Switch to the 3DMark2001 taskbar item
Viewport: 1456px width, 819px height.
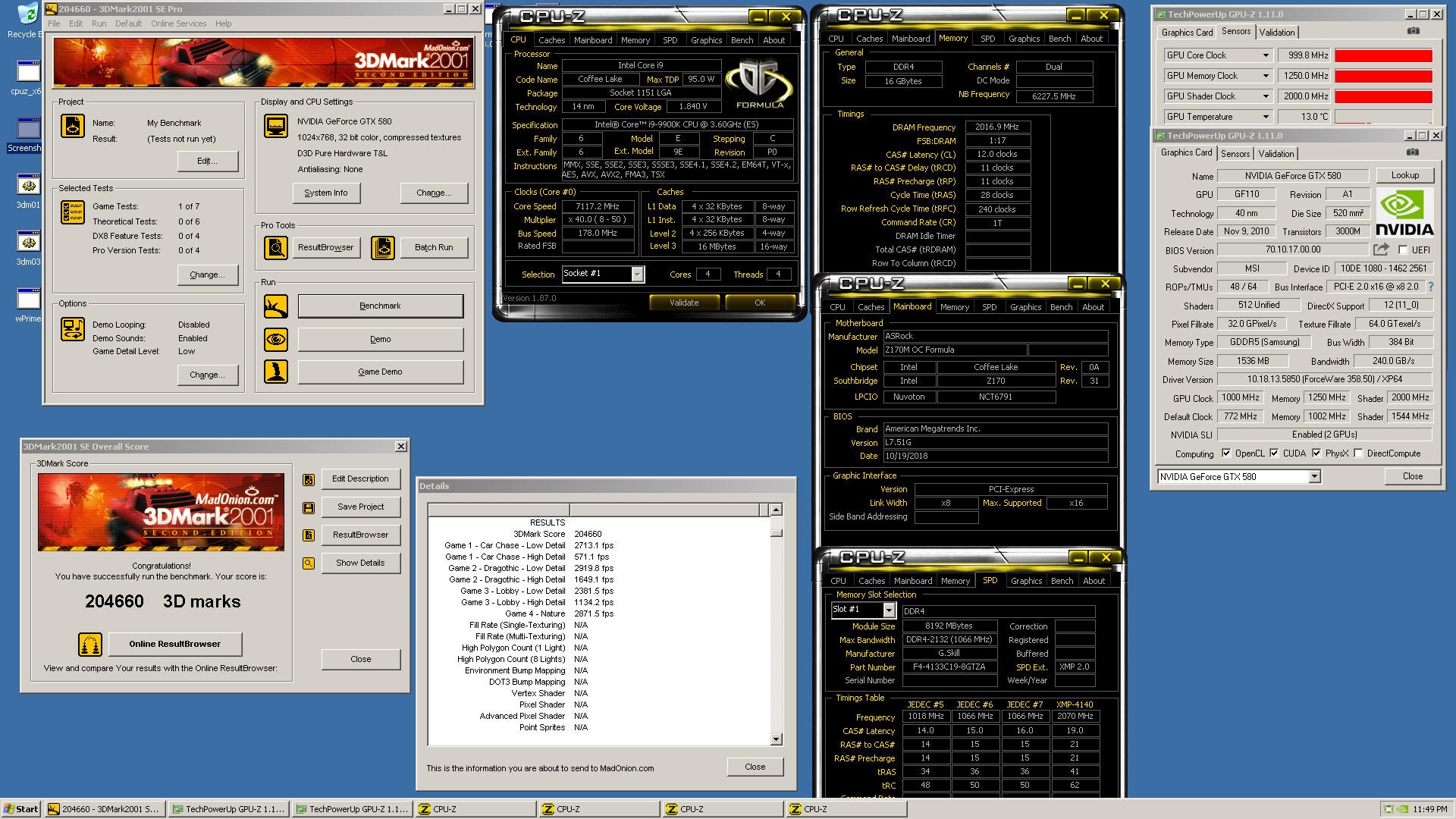(x=104, y=809)
